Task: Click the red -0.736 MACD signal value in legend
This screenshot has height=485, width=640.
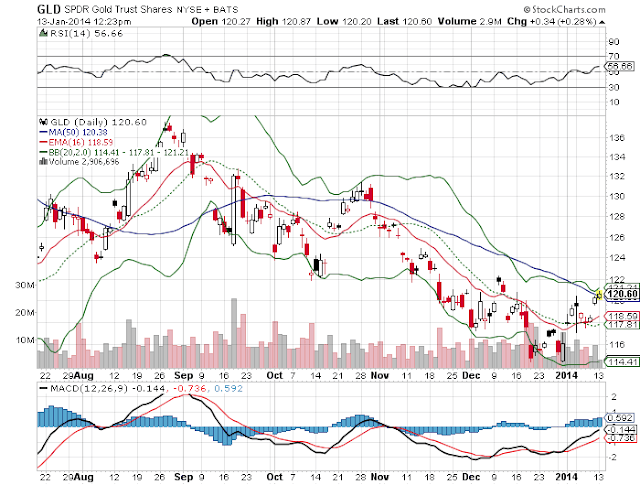Action: tap(189, 389)
